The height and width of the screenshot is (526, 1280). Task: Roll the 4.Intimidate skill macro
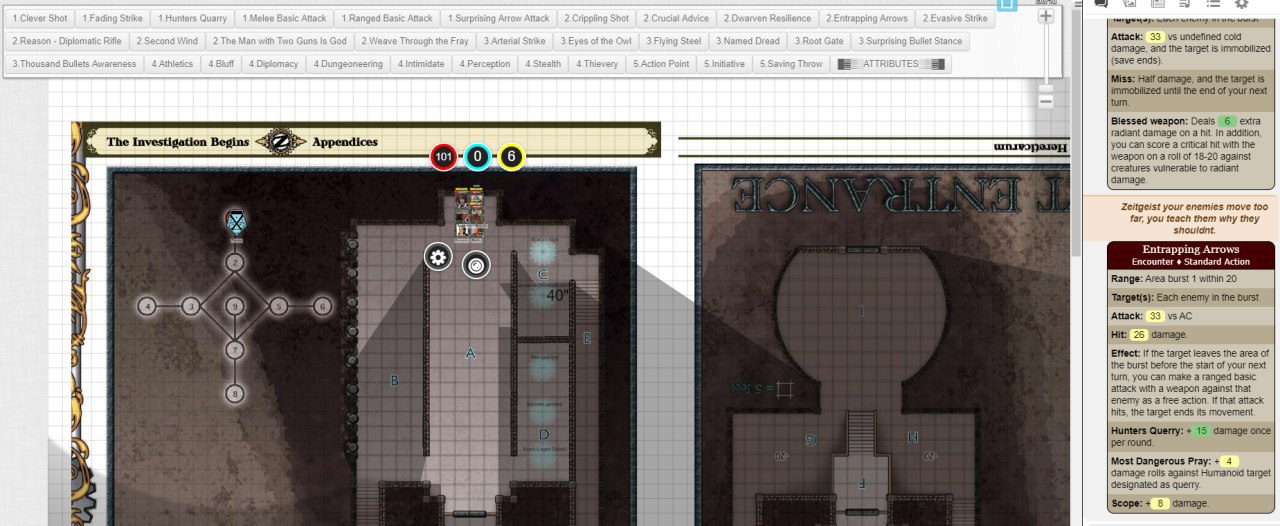pos(421,64)
